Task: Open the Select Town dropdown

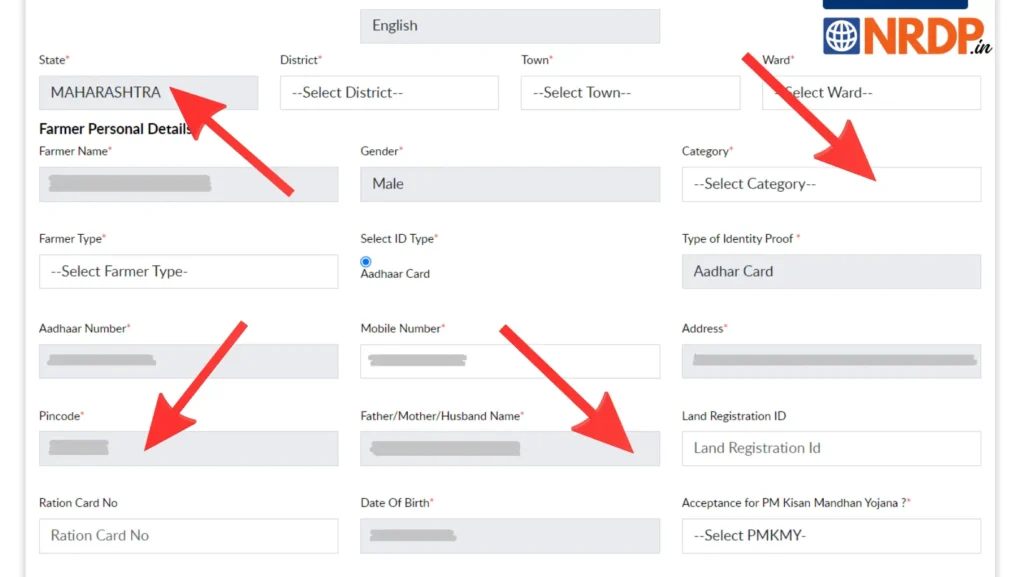Action: [x=630, y=93]
